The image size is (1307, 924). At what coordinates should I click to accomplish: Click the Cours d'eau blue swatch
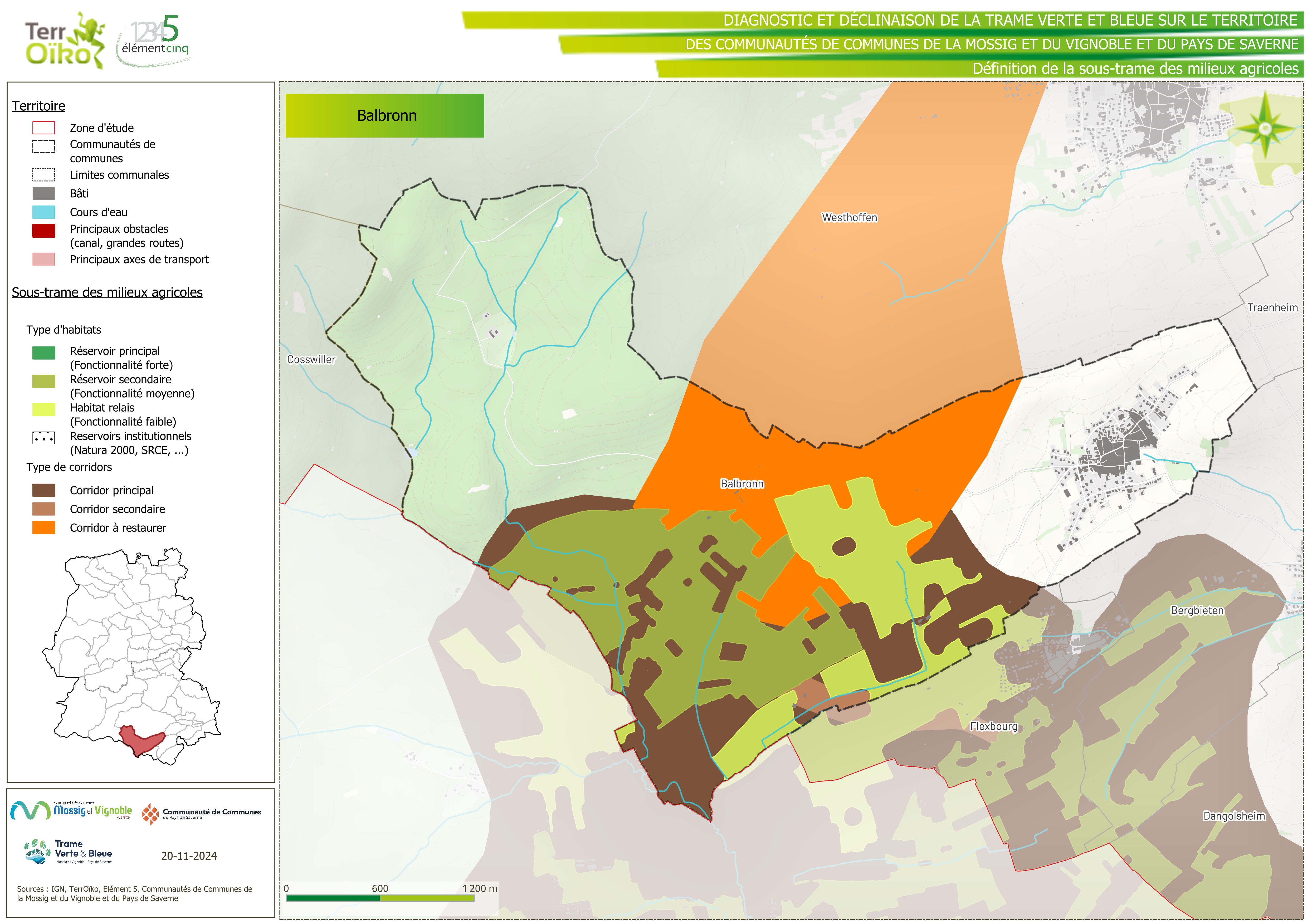44,212
